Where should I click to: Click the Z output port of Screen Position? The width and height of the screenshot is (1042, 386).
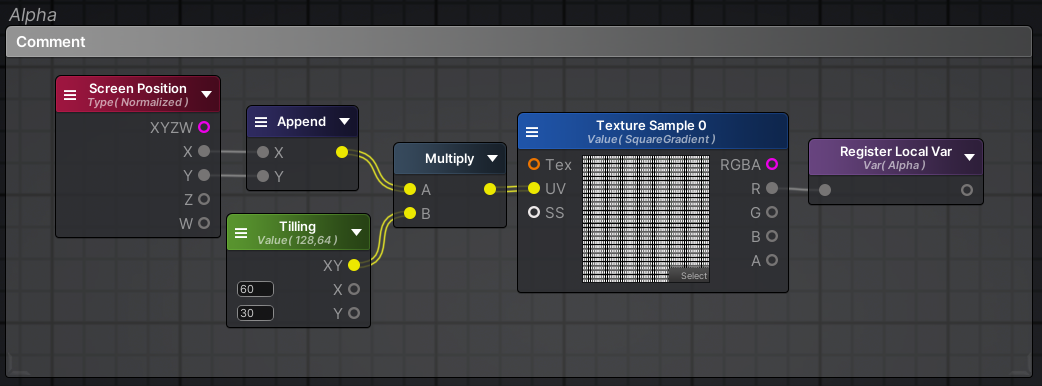click(204, 199)
